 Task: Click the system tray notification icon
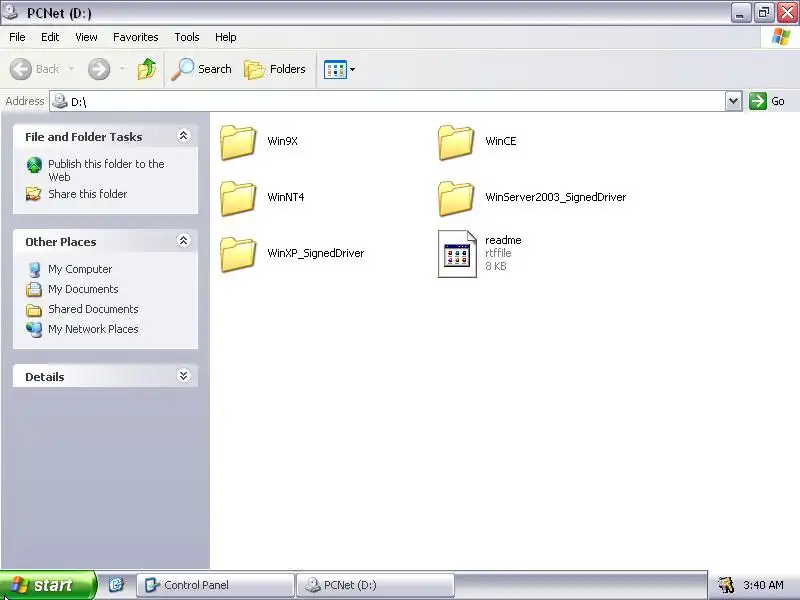pos(725,585)
